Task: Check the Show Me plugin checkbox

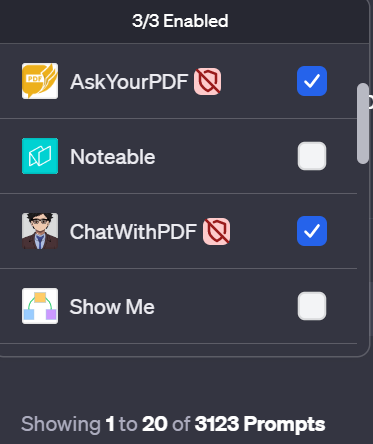Action: click(x=312, y=306)
